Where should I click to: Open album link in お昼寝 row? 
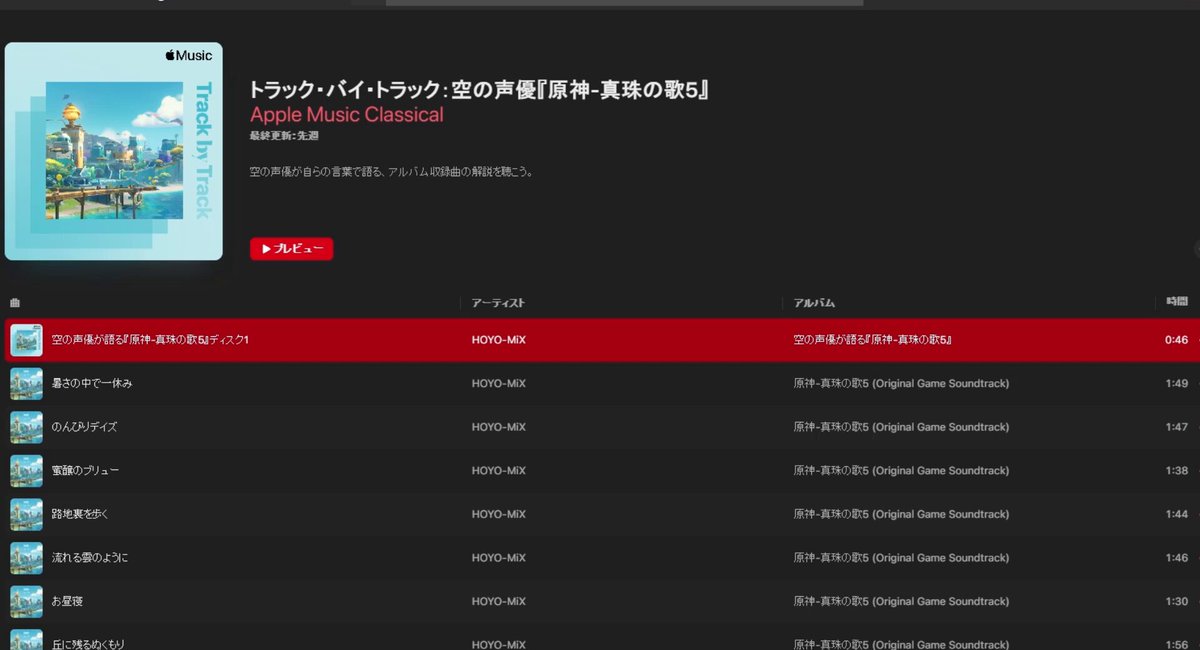(x=901, y=602)
